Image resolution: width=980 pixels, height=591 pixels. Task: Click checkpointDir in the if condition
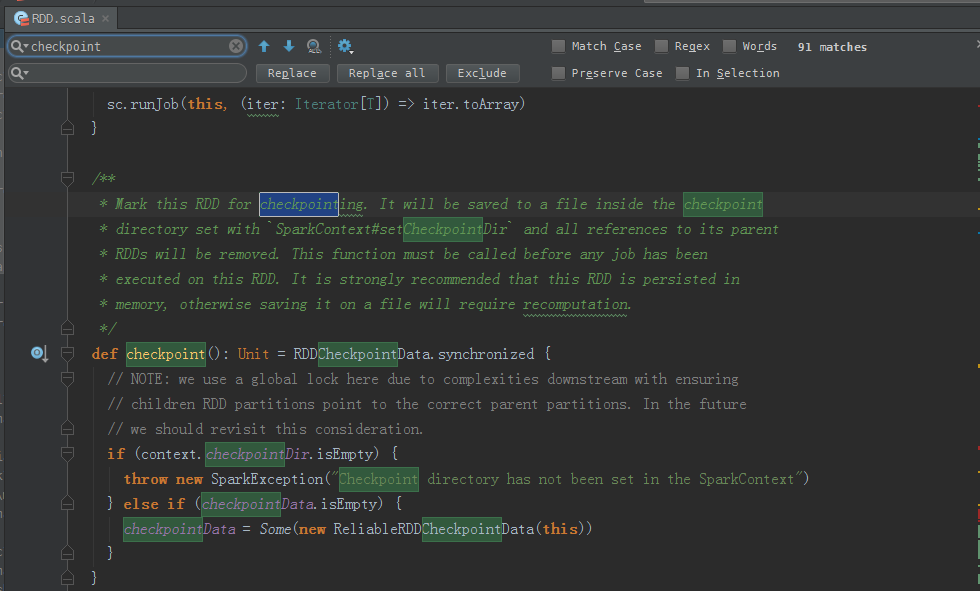(258, 454)
